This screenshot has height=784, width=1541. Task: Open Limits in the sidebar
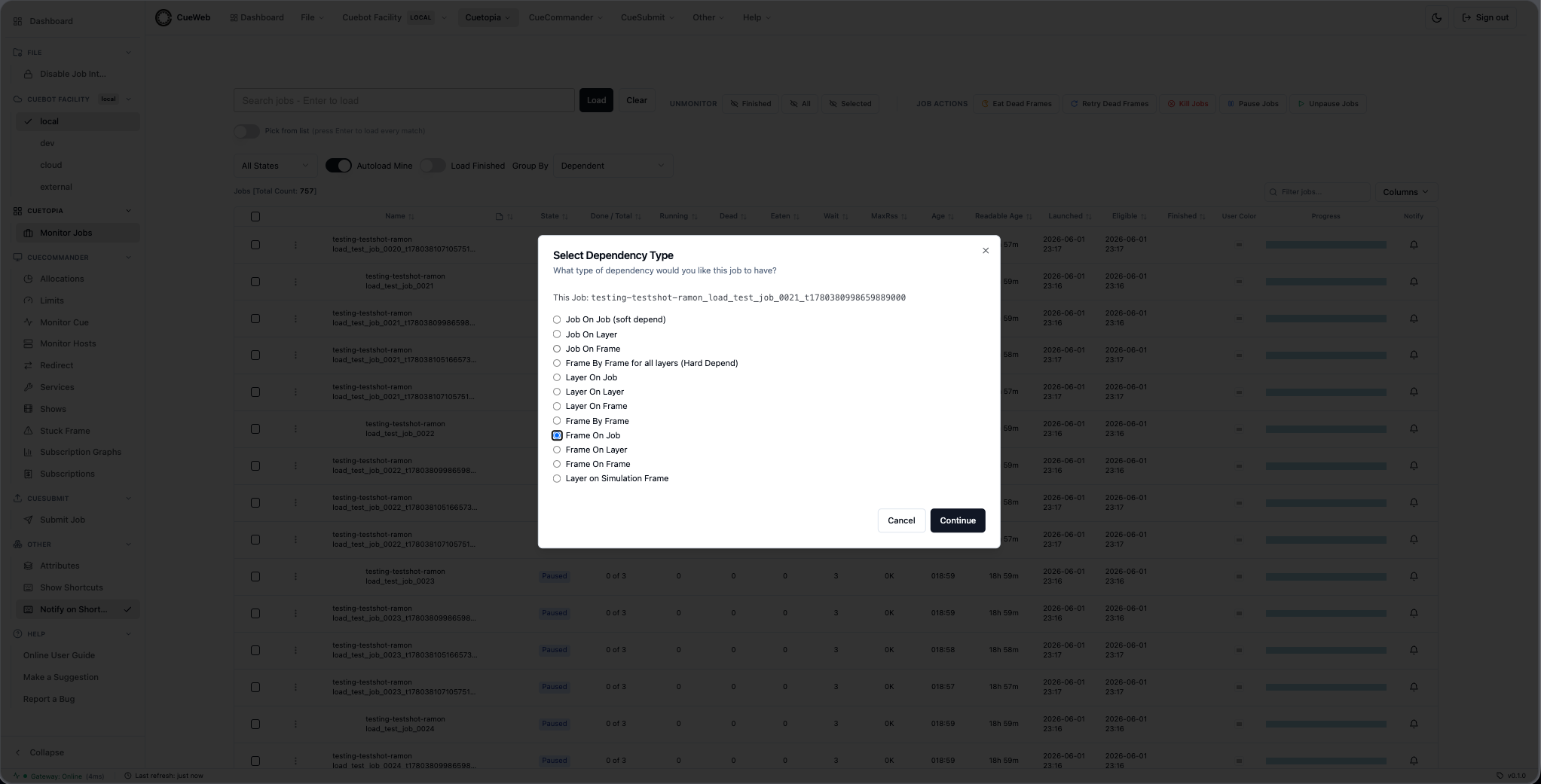(52, 300)
